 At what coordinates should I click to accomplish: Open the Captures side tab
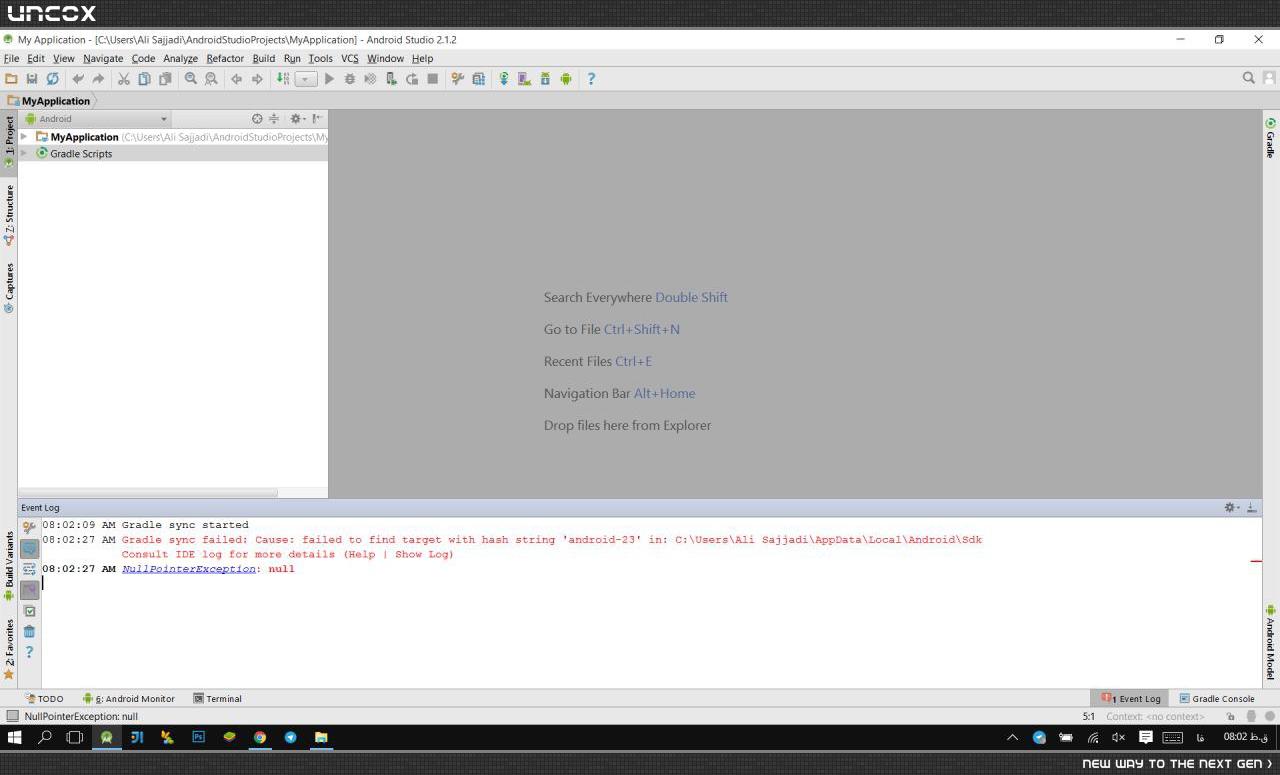tap(9, 288)
